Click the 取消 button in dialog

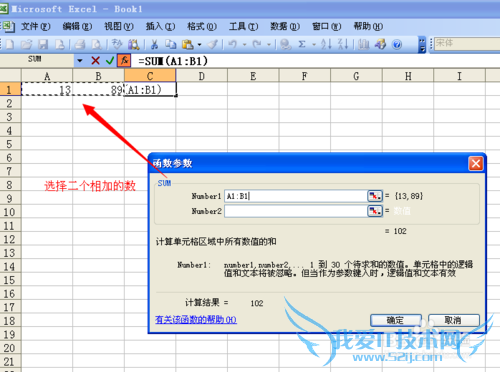454,320
